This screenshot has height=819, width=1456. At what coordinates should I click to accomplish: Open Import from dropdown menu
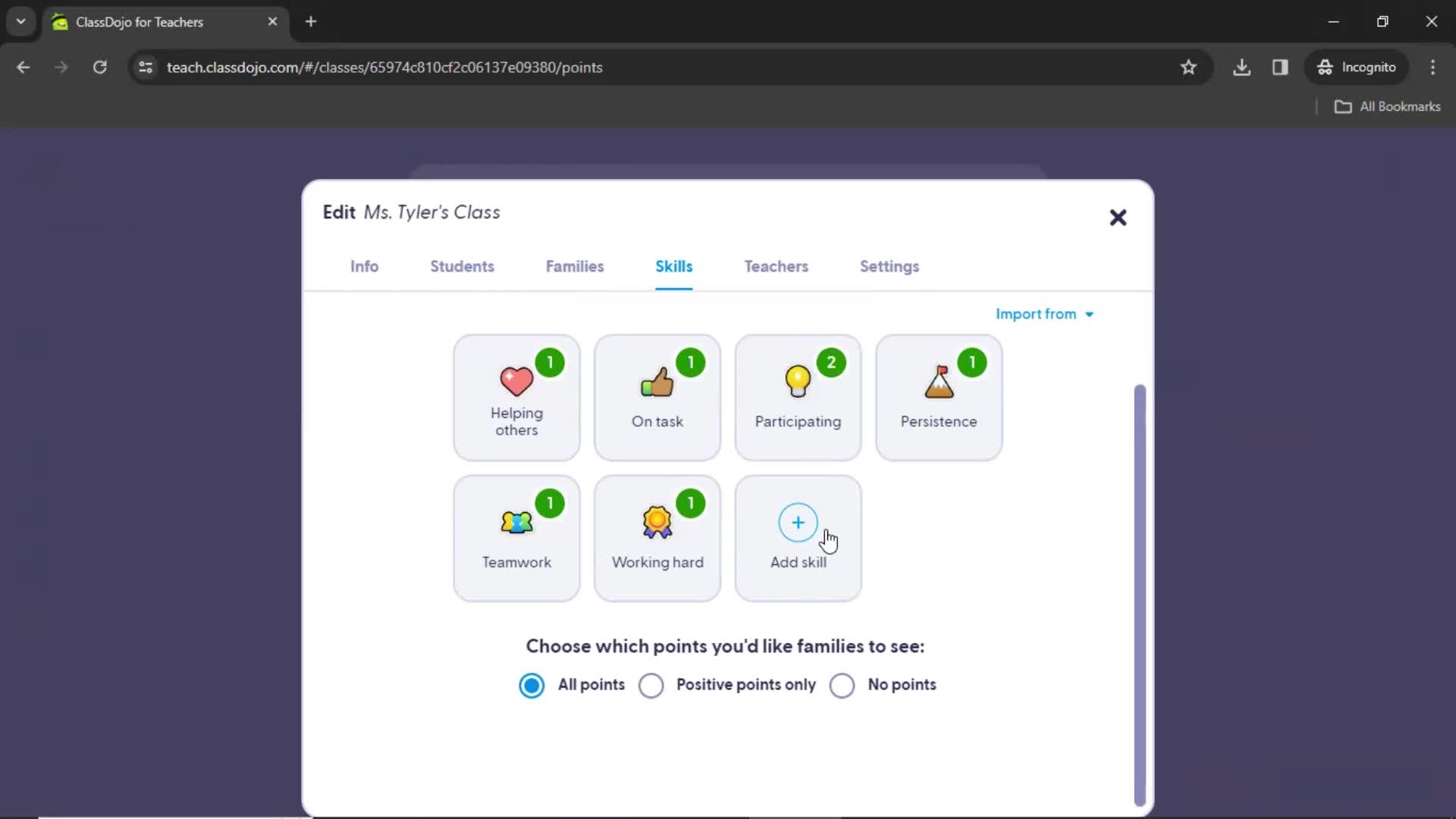[x=1045, y=314]
